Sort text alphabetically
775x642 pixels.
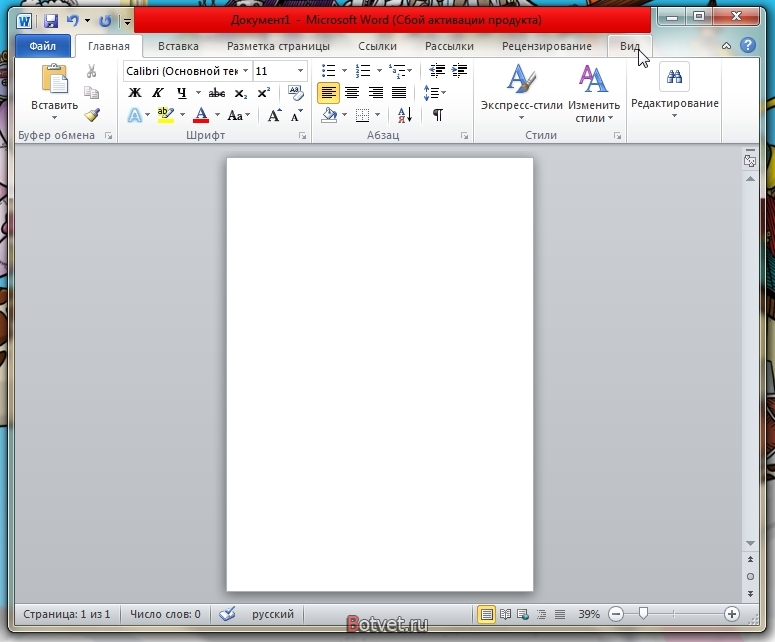(404, 115)
